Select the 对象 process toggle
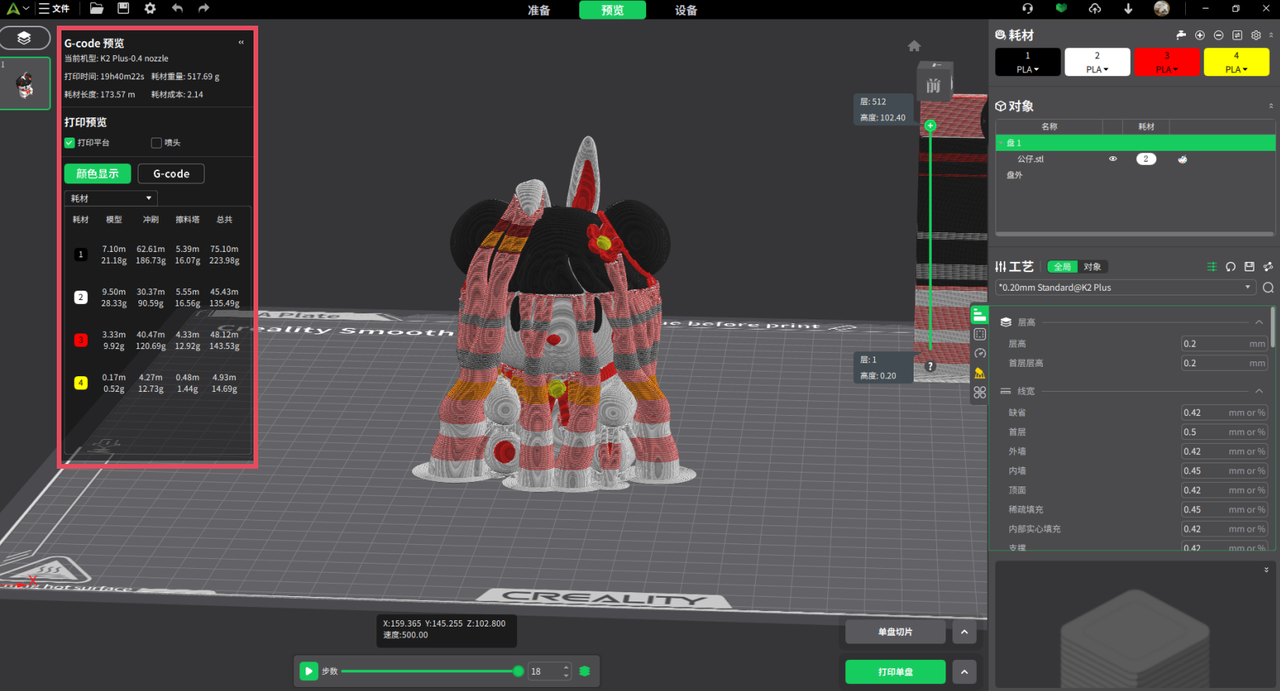 click(1092, 267)
